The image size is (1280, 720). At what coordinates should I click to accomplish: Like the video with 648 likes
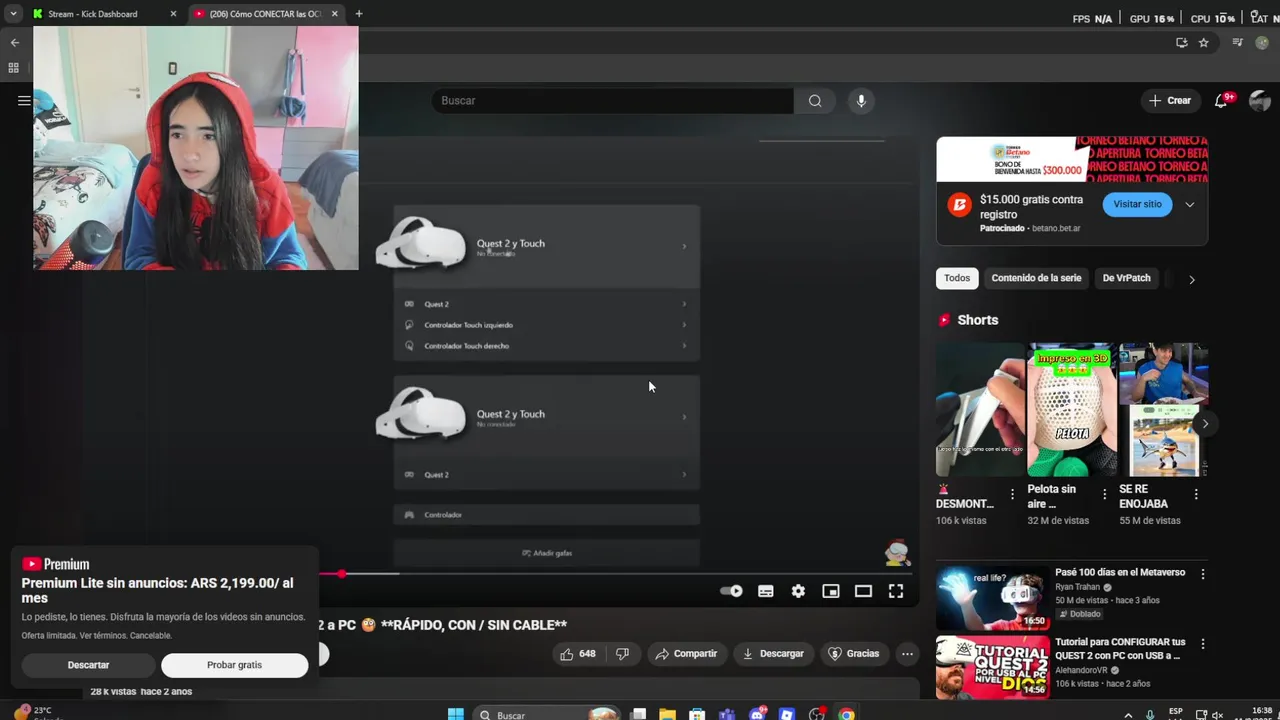tap(578, 654)
